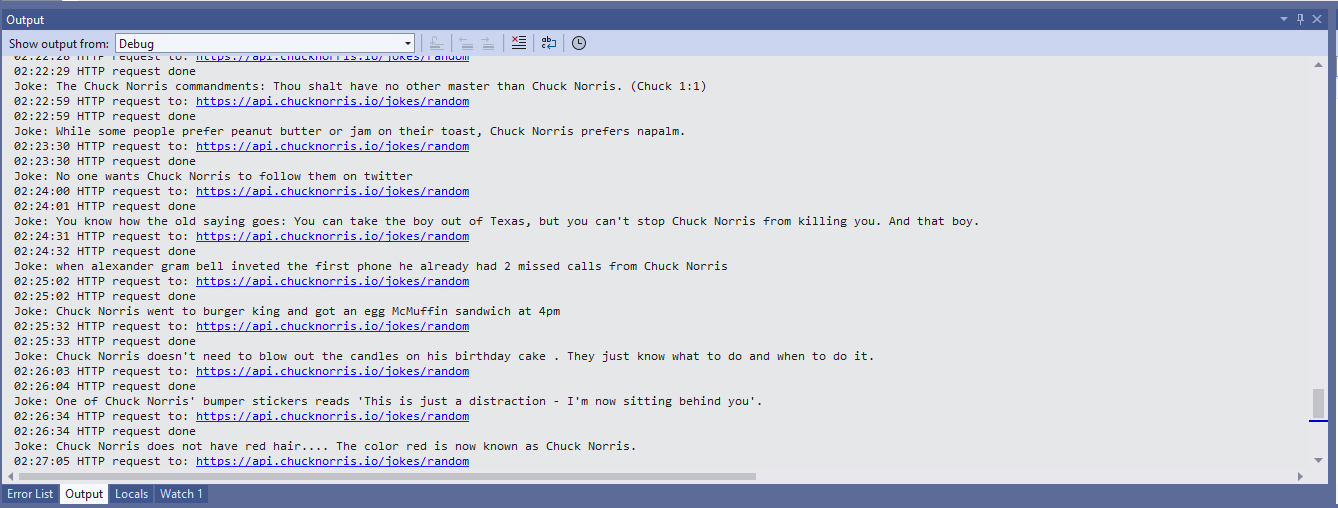
Task: Click the Go to Next Message icon
Action: click(x=488, y=43)
